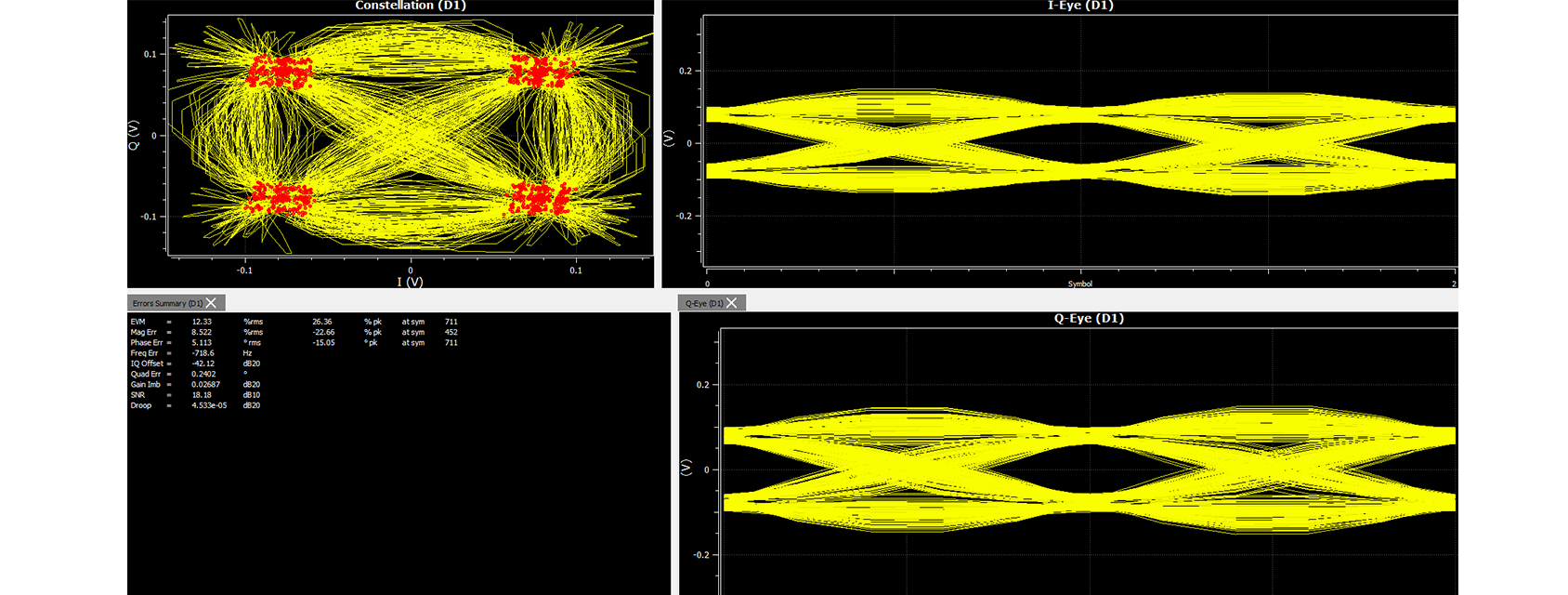Click the Q-Eye (D1) plot title
Image resolution: width=1568 pixels, height=595 pixels.
(1089, 318)
